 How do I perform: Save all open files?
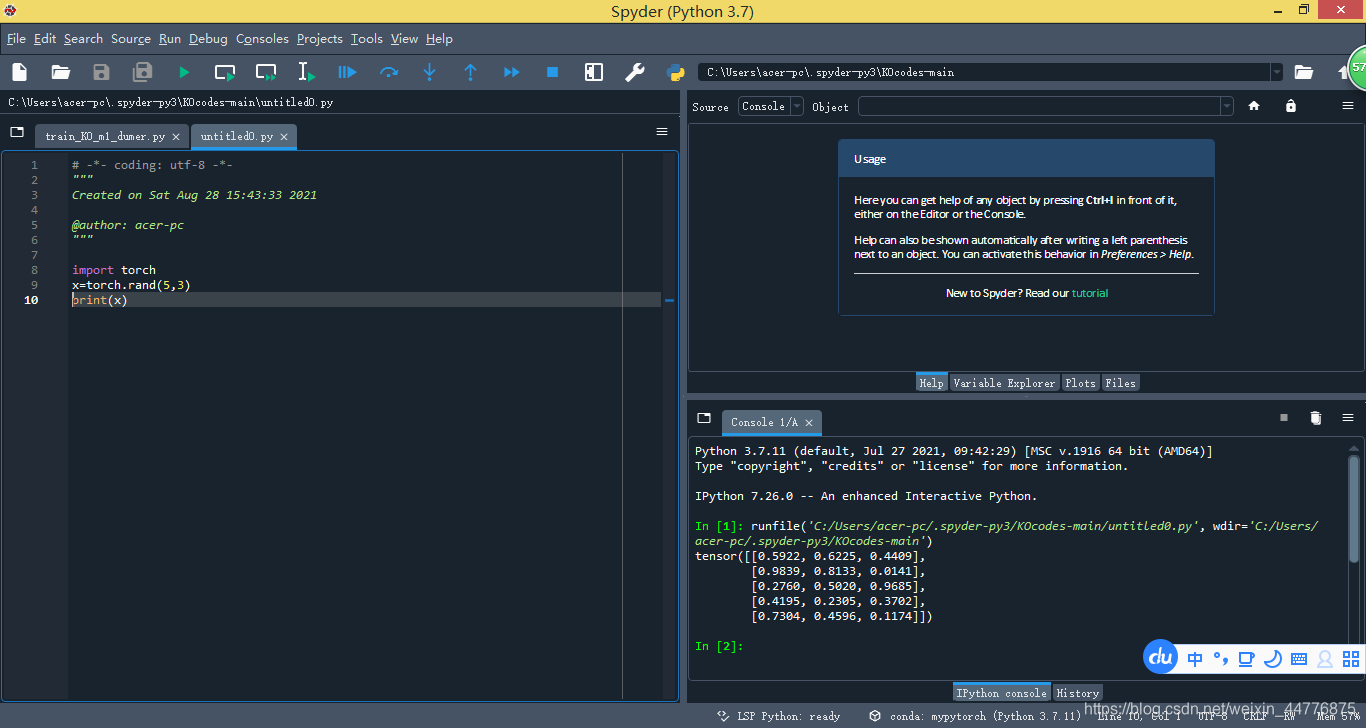pos(143,72)
